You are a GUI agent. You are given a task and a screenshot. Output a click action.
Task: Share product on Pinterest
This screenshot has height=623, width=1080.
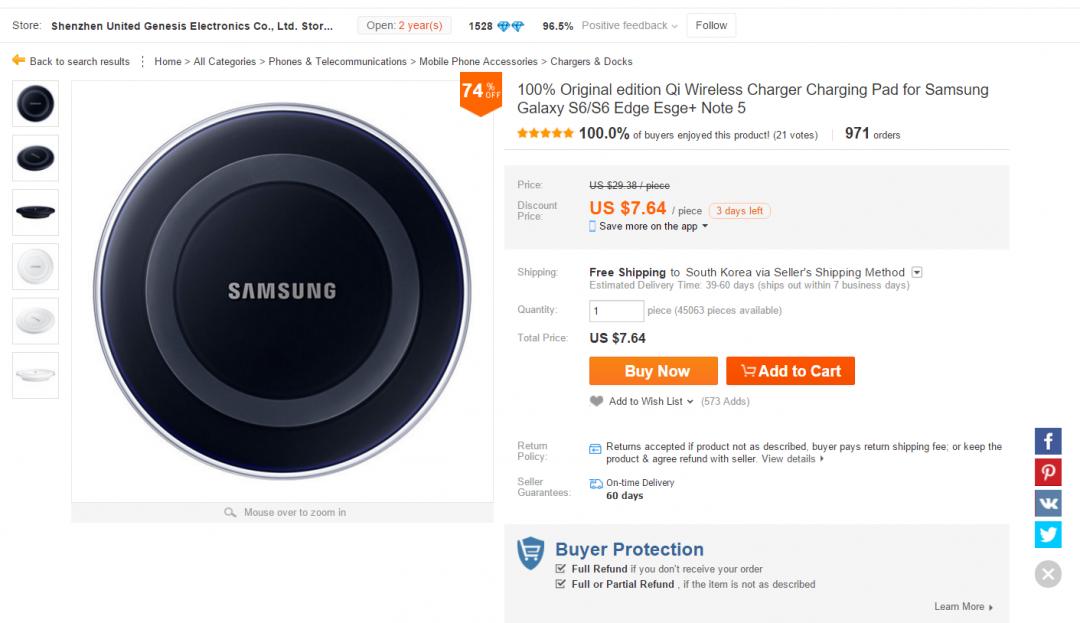[1047, 472]
